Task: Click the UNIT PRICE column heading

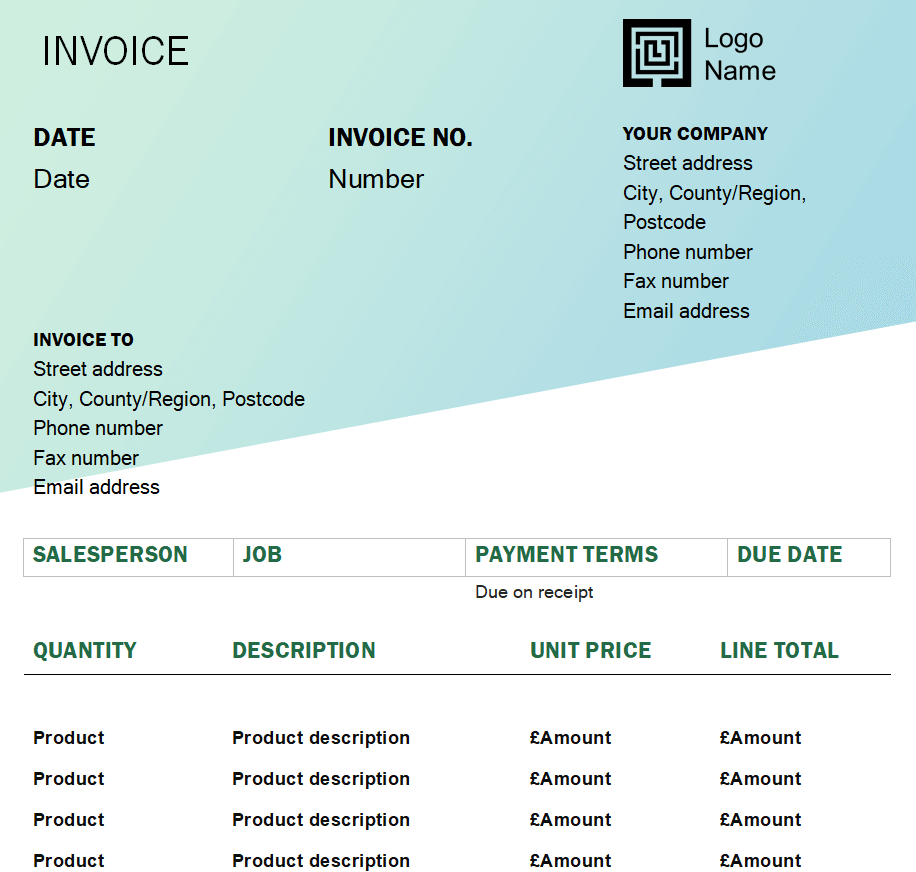Action: pos(590,650)
